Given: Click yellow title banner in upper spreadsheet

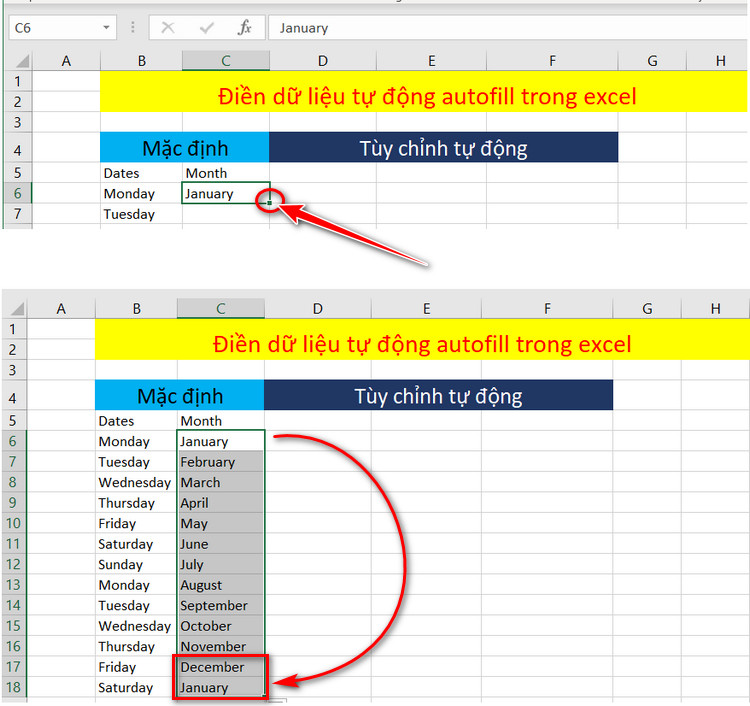Looking at the screenshot, I should click(424, 91).
